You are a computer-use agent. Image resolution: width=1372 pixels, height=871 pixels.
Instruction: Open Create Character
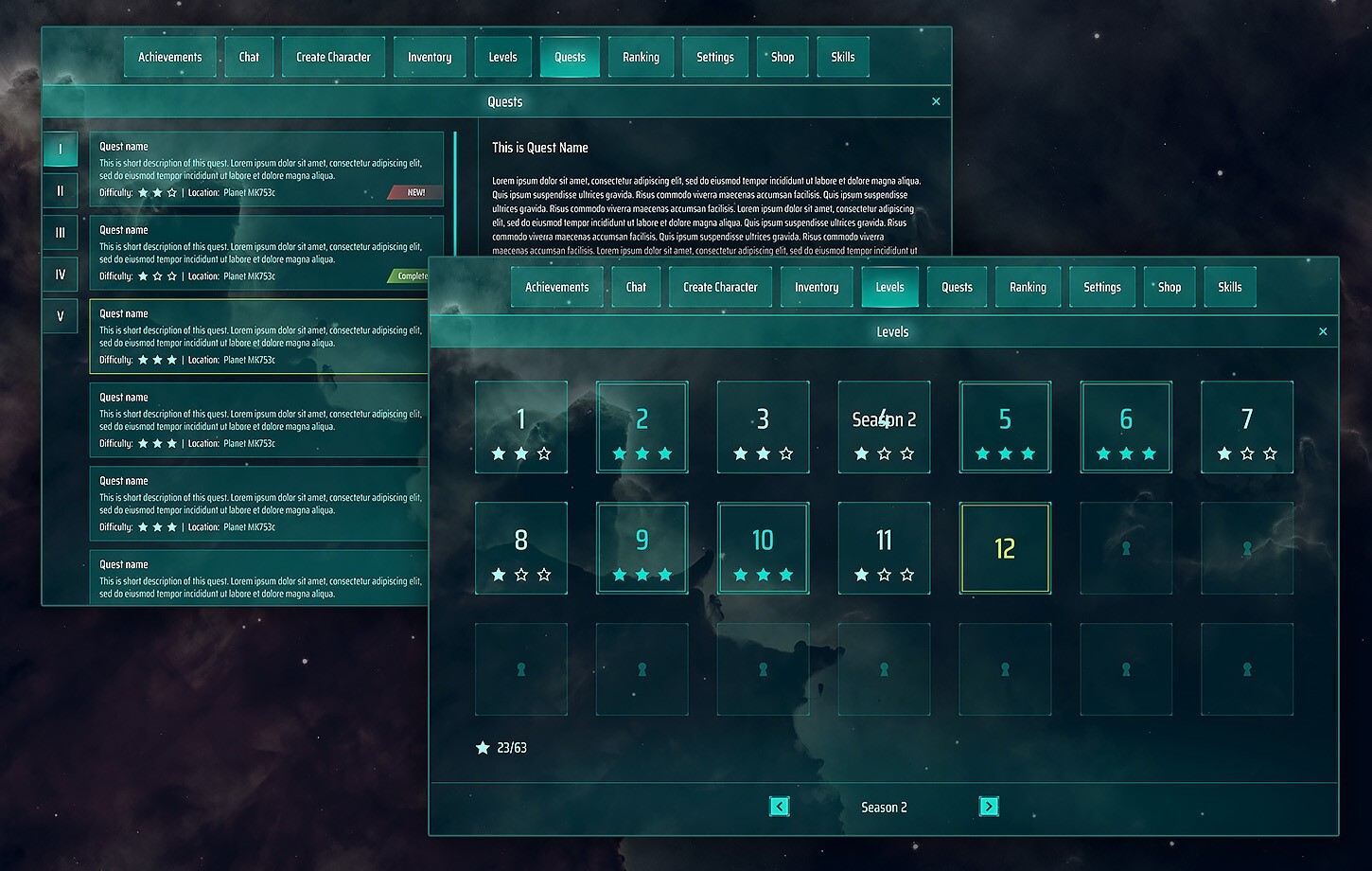tap(719, 287)
